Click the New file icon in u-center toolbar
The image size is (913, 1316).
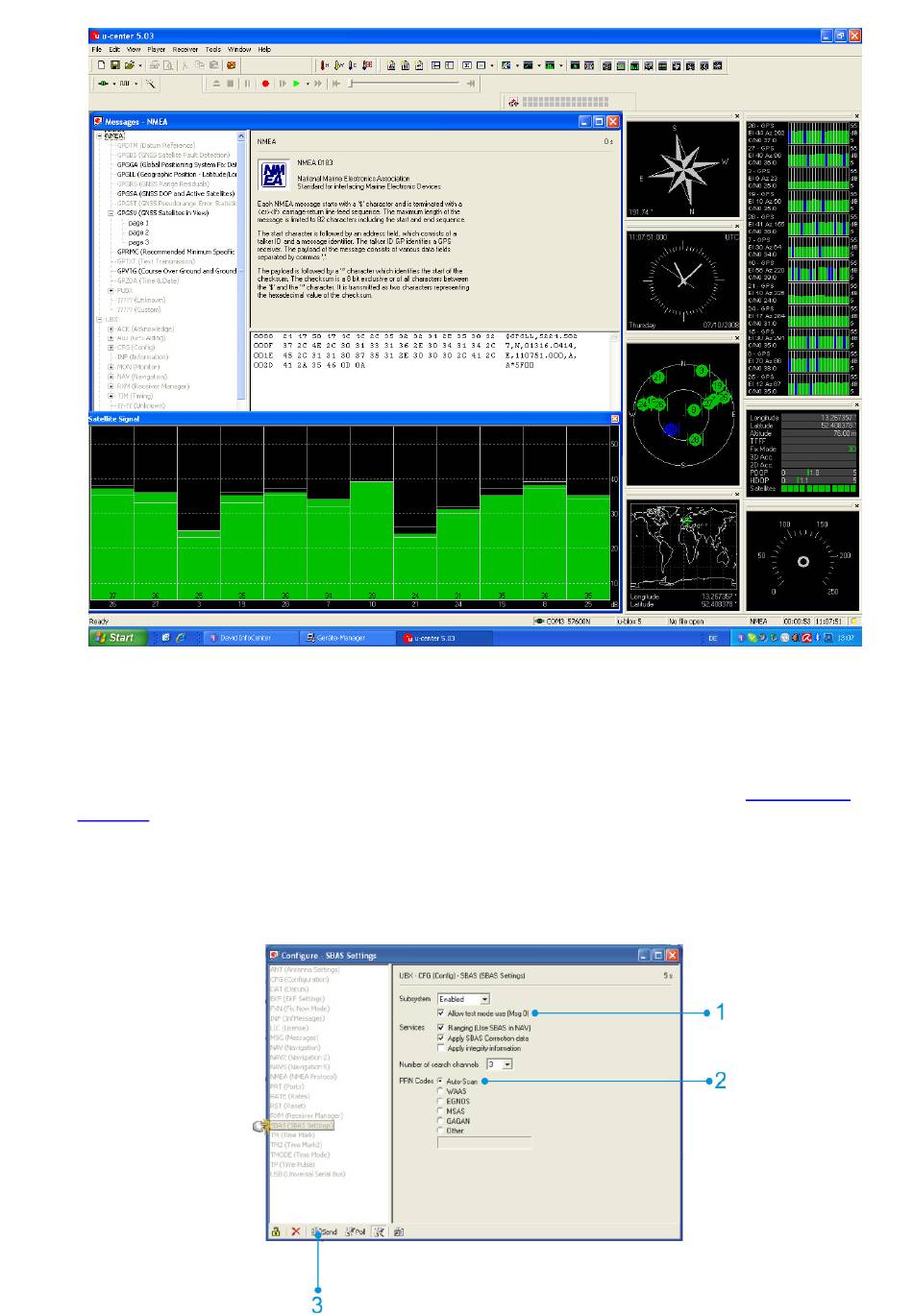(102, 65)
